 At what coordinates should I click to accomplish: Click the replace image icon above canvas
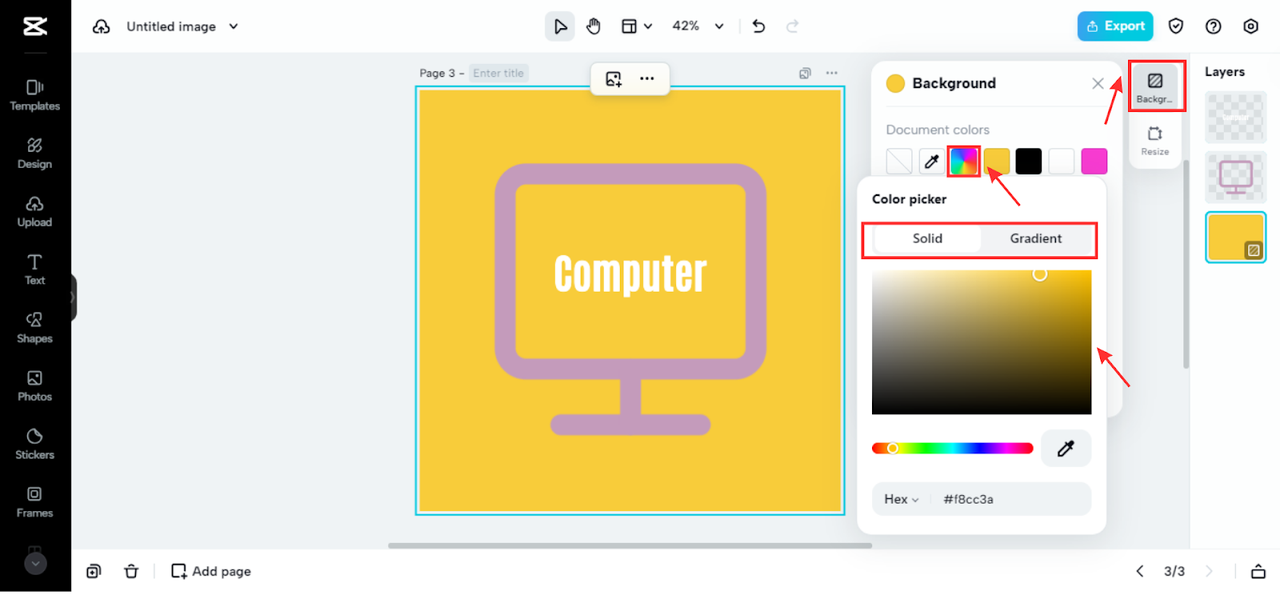(x=614, y=78)
